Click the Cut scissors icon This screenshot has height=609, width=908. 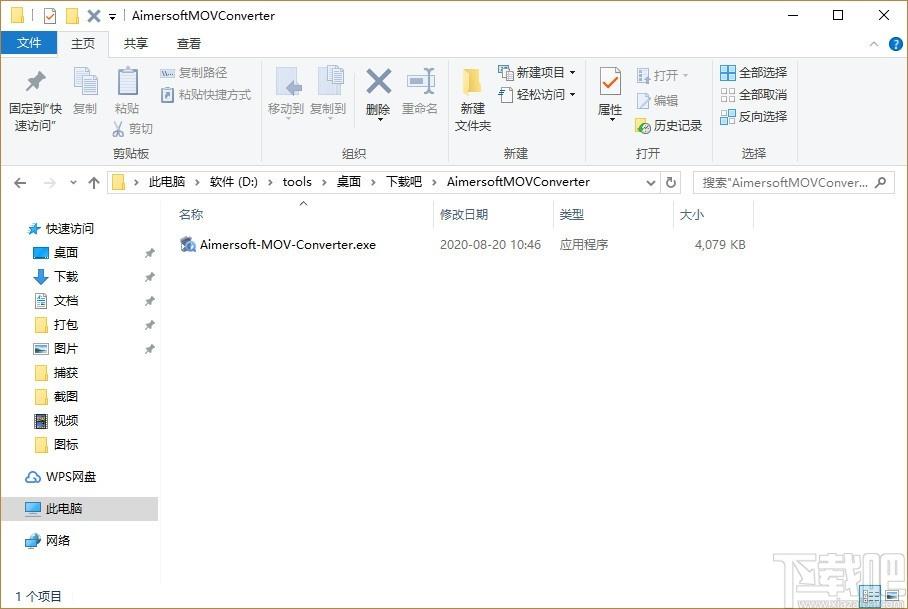pos(118,129)
